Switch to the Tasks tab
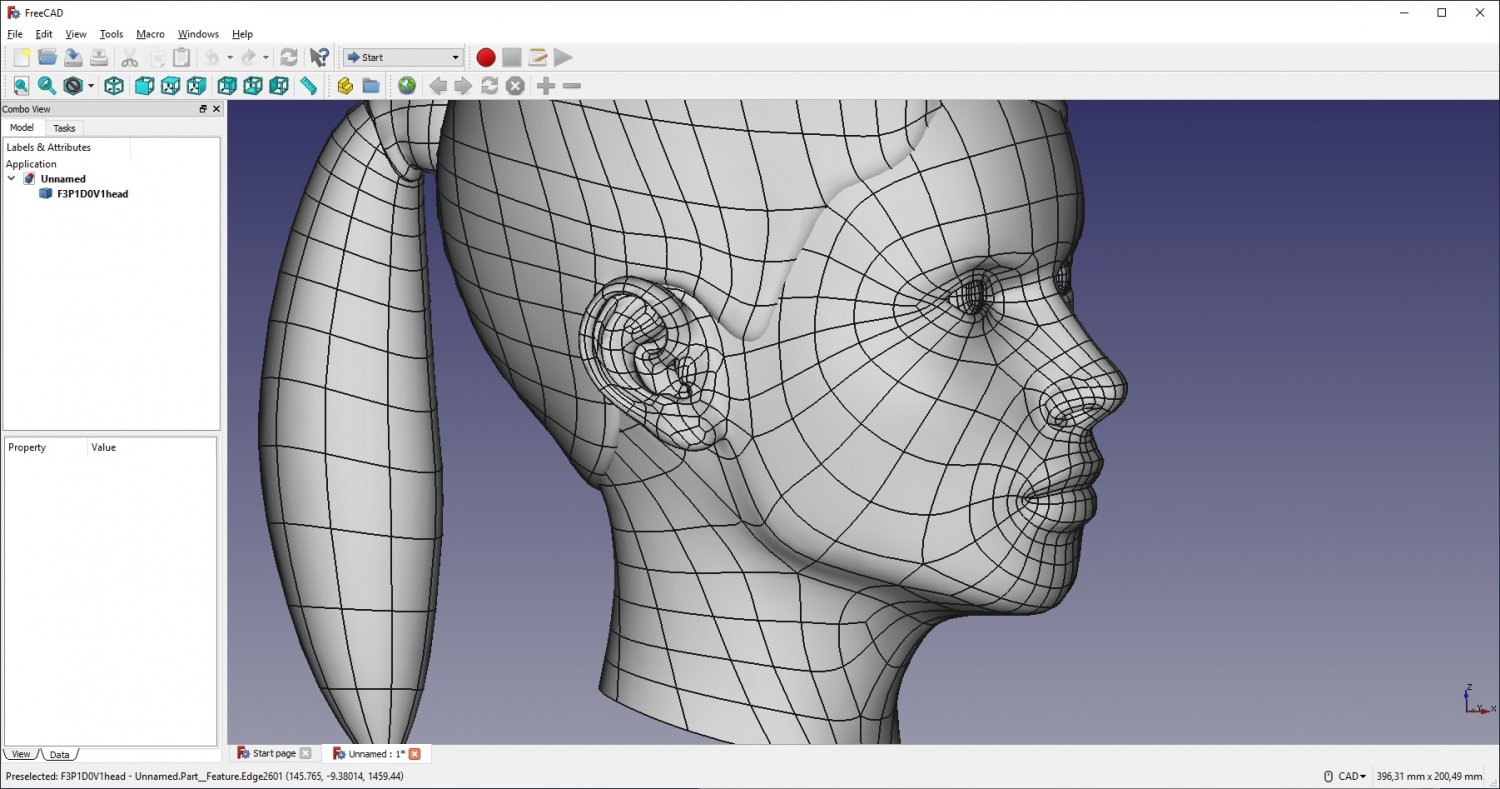The height and width of the screenshot is (789, 1500). tap(64, 128)
